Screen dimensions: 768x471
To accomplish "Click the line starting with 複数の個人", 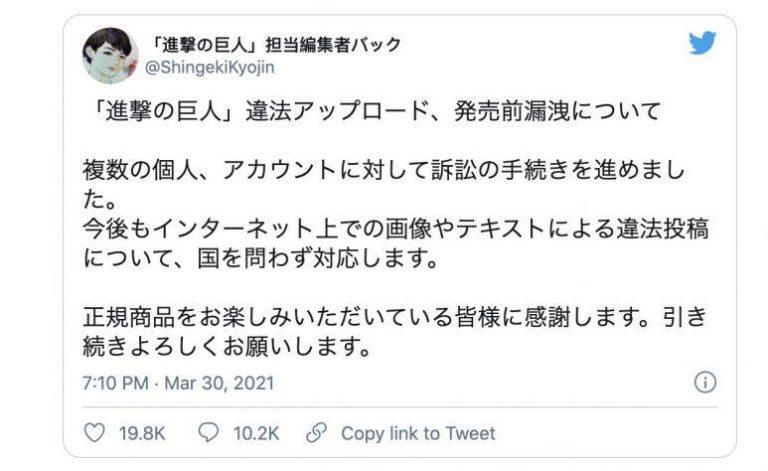I will point(383,171).
